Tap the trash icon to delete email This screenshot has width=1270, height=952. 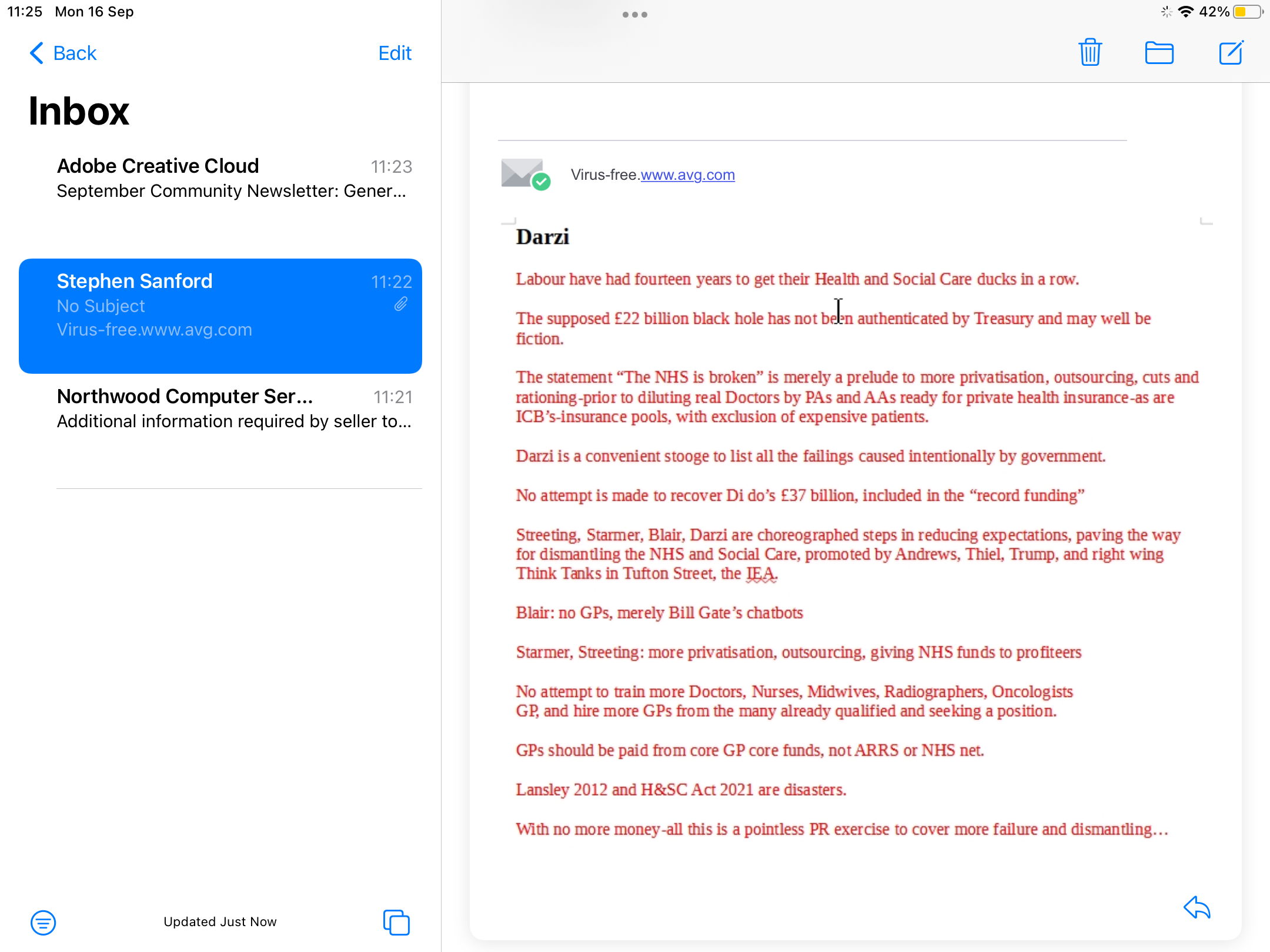[1089, 53]
